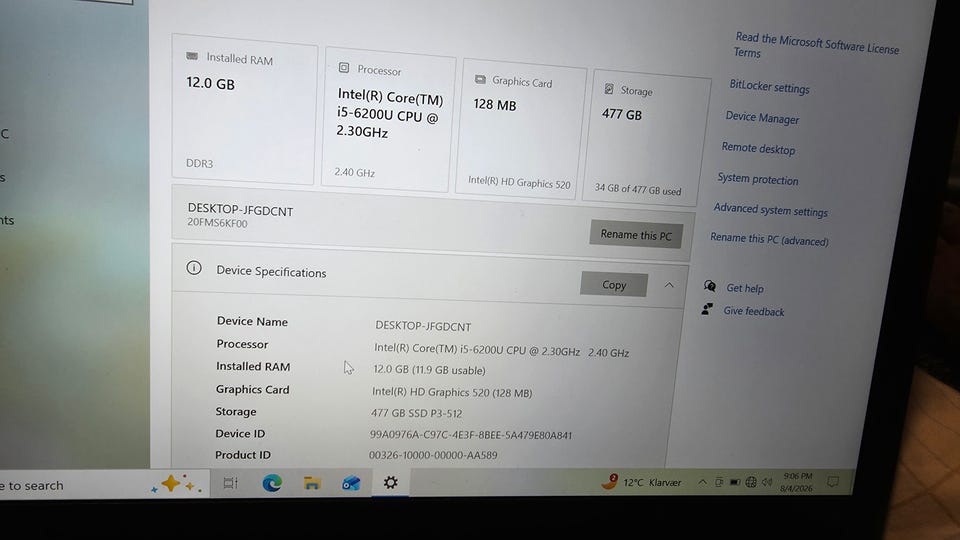Click the Installed RAM row label in specifications
Image resolution: width=960 pixels, height=540 pixels.
point(253,366)
